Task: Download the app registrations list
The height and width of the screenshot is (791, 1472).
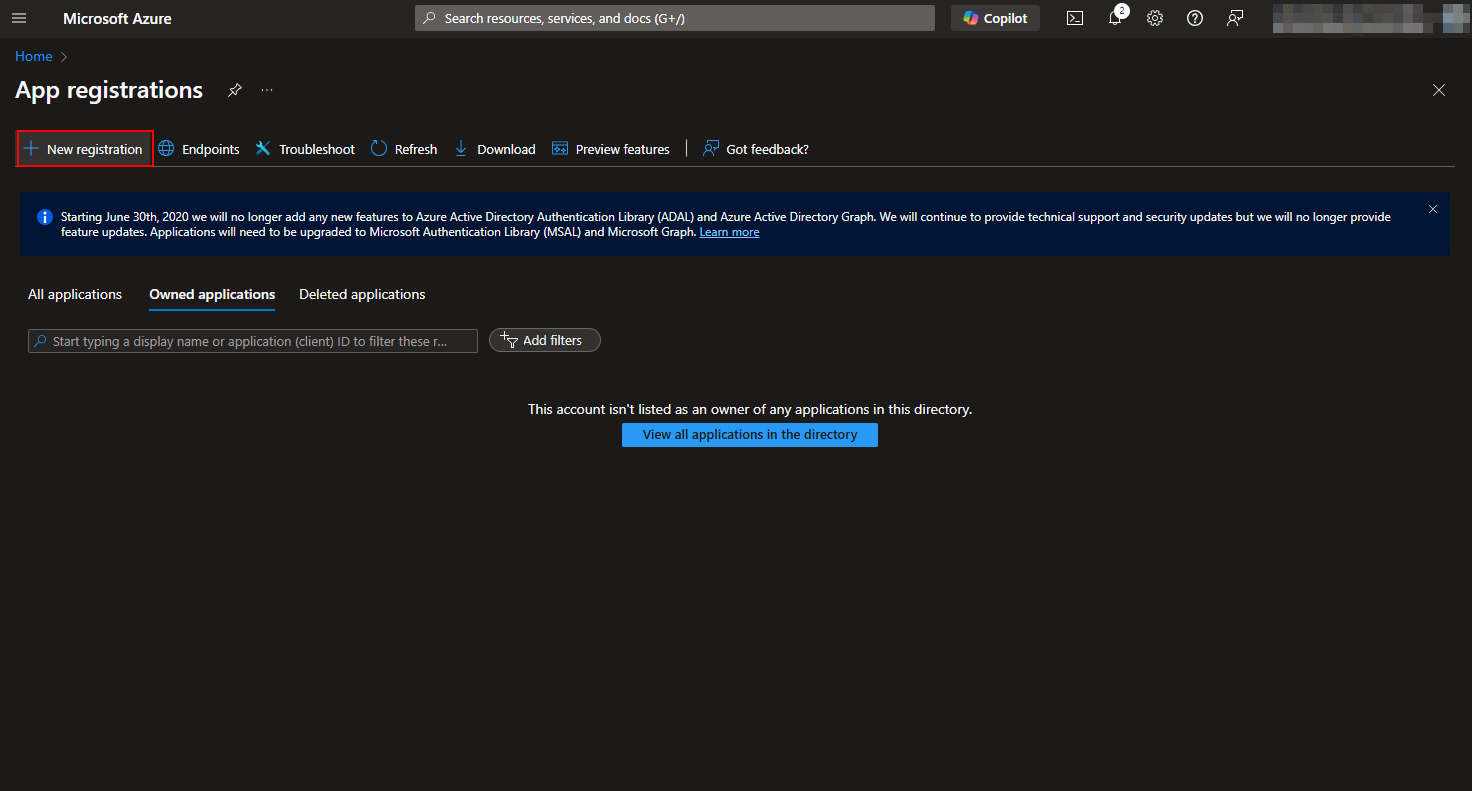Action: pos(495,149)
